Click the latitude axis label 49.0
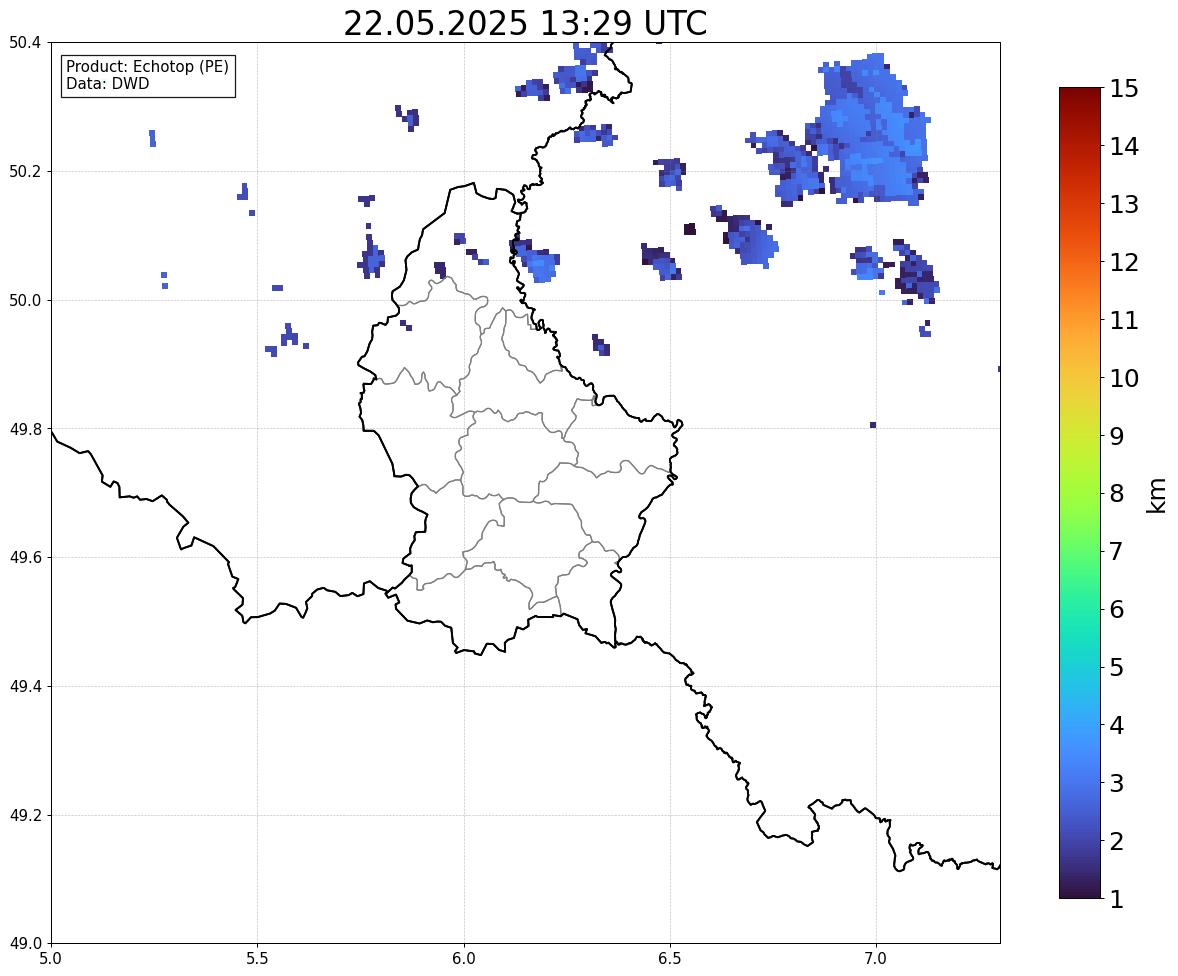 click(x=25, y=944)
